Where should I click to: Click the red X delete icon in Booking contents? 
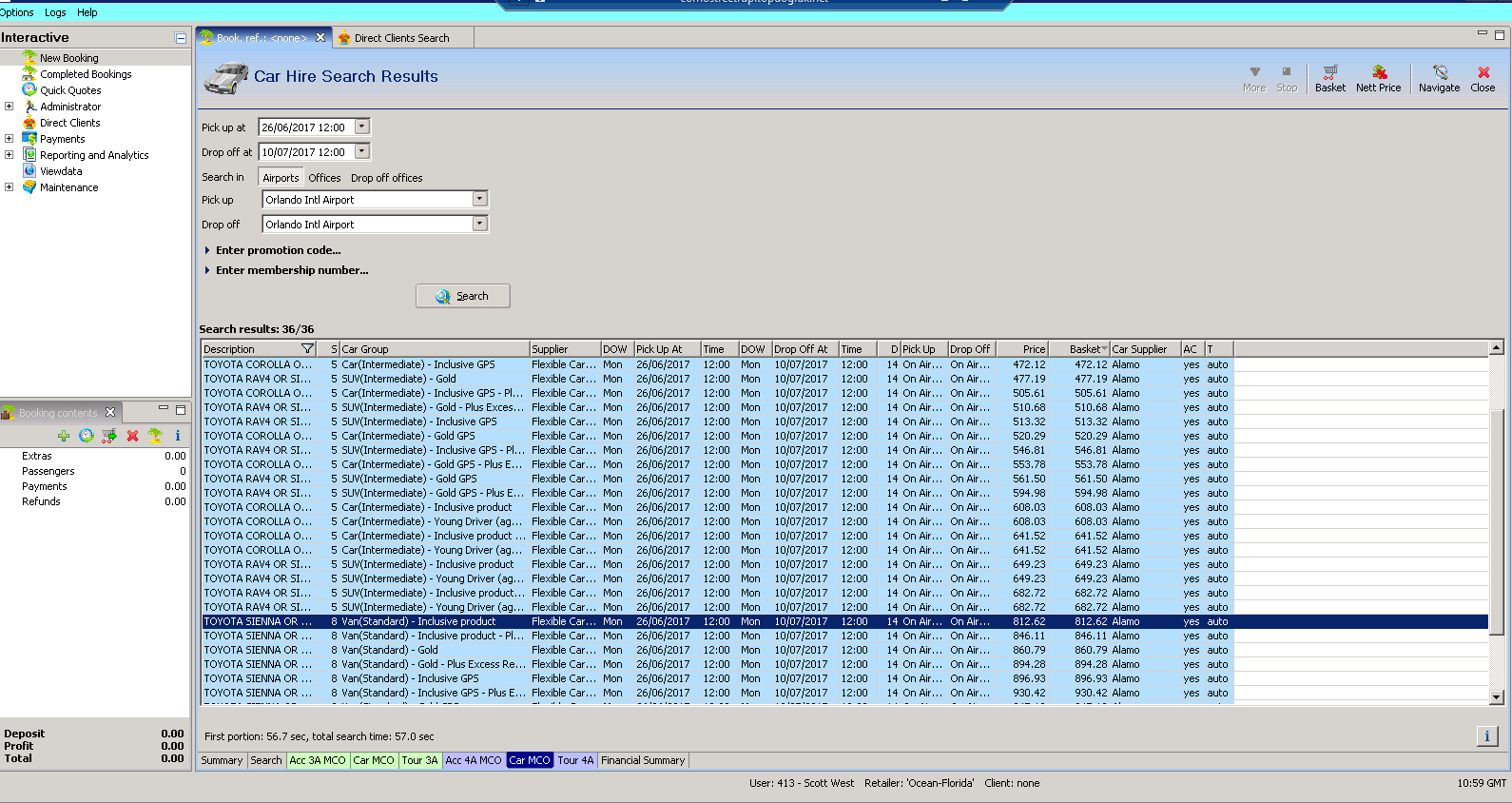[x=132, y=436]
